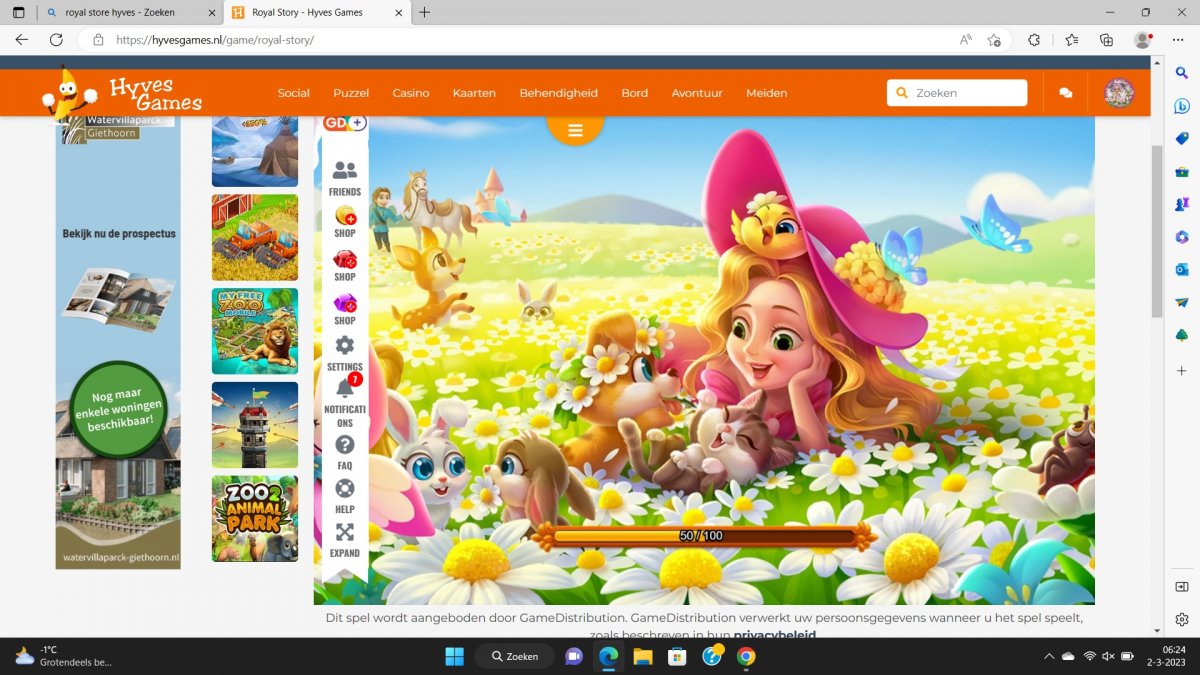Image resolution: width=1200 pixels, height=675 pixels.
Task: View Notifications bell in game sidebar
Action: [345, 400]
